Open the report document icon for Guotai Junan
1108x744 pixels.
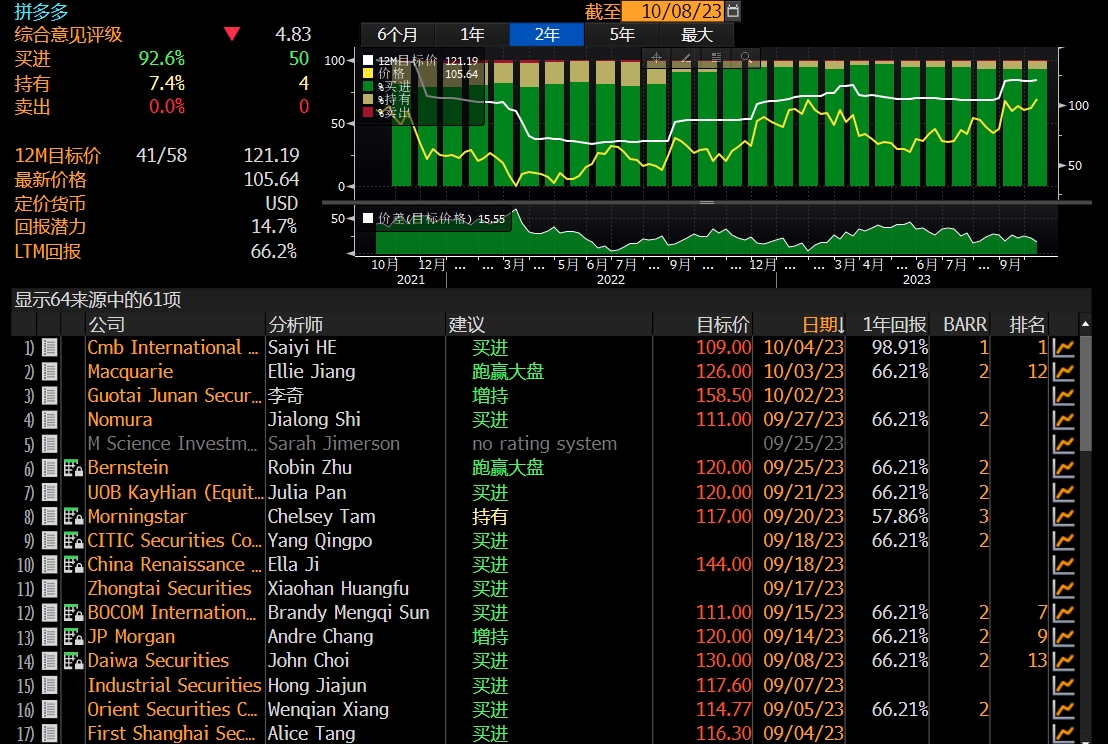click(49, 396)
